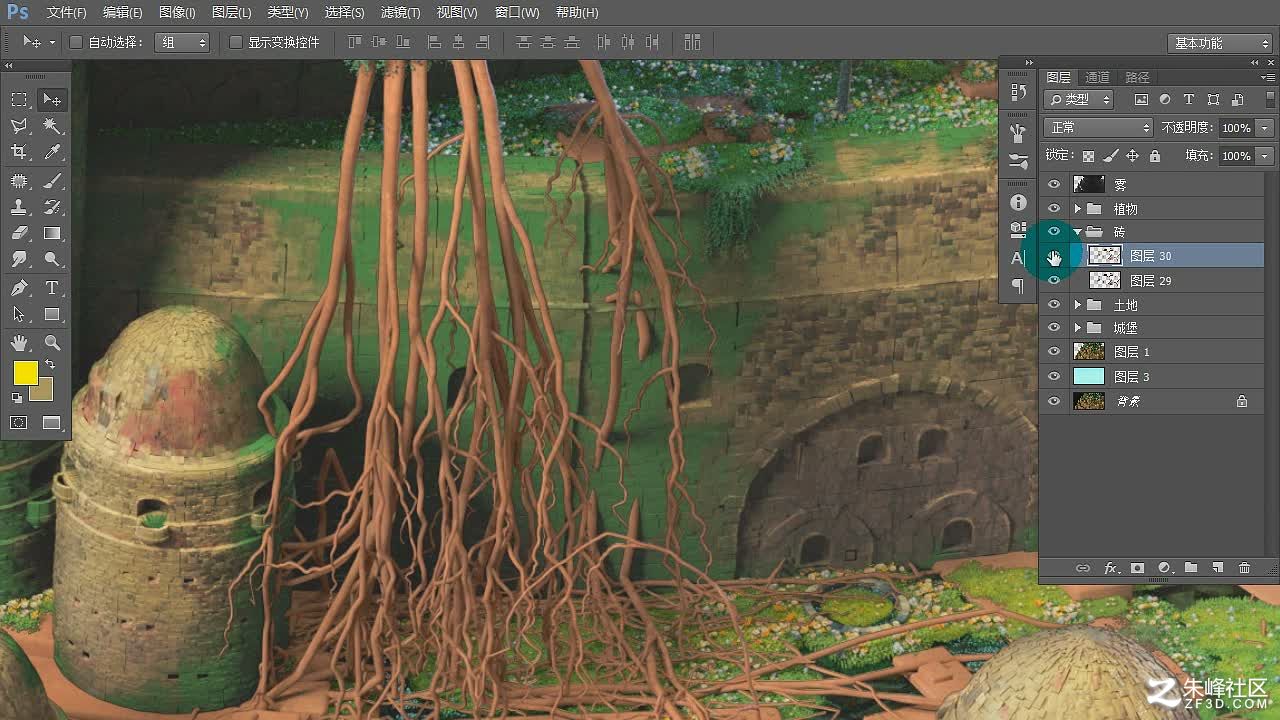Expand the 土地 layer group
1280x720 pixels.
(1077, 304)
